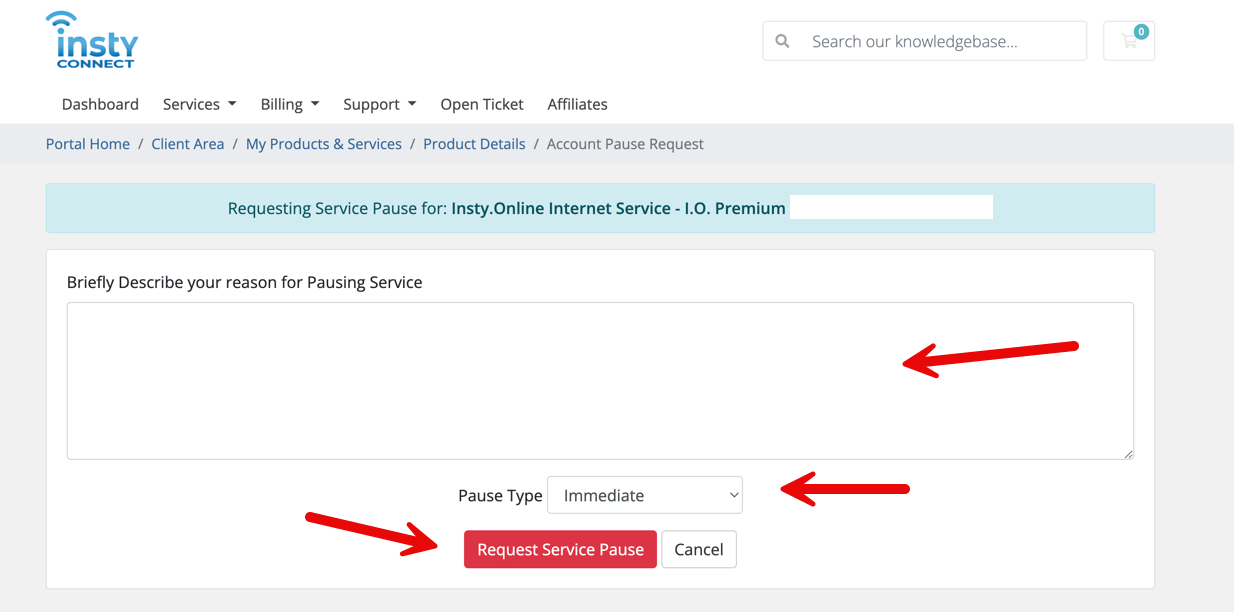1234x612 pixels.
Task: Open My Products & Services breadcrumb link
Action: (323, 144)
